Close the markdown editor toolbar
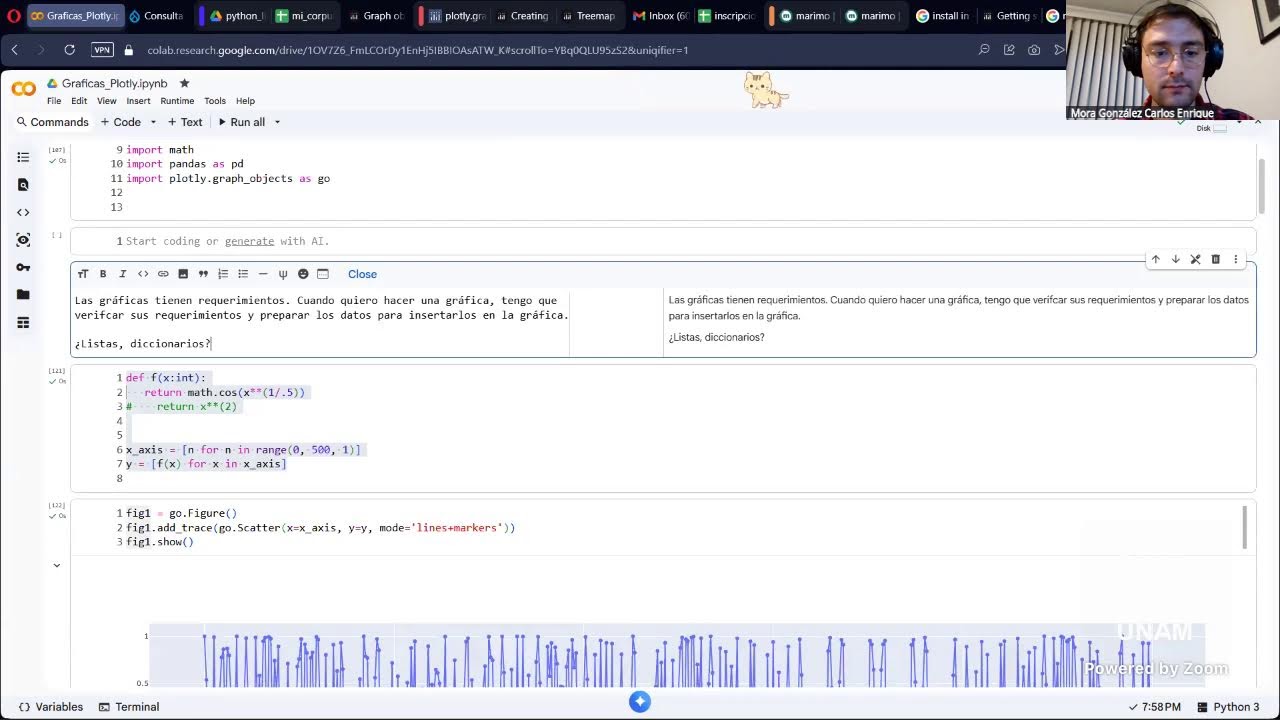Image resolution: width=1280 pixels, height=720 pixels. pos(362,274)
